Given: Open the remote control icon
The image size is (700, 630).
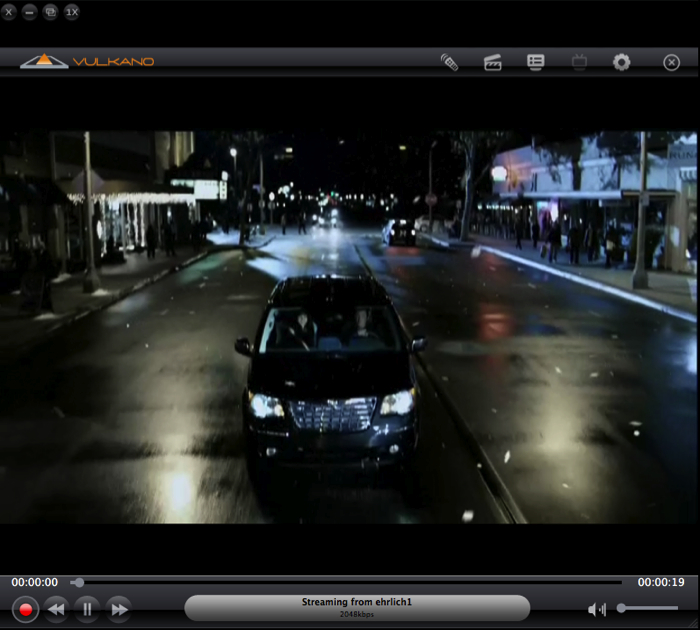Looking at the screenshot, I should click(450, 62).
